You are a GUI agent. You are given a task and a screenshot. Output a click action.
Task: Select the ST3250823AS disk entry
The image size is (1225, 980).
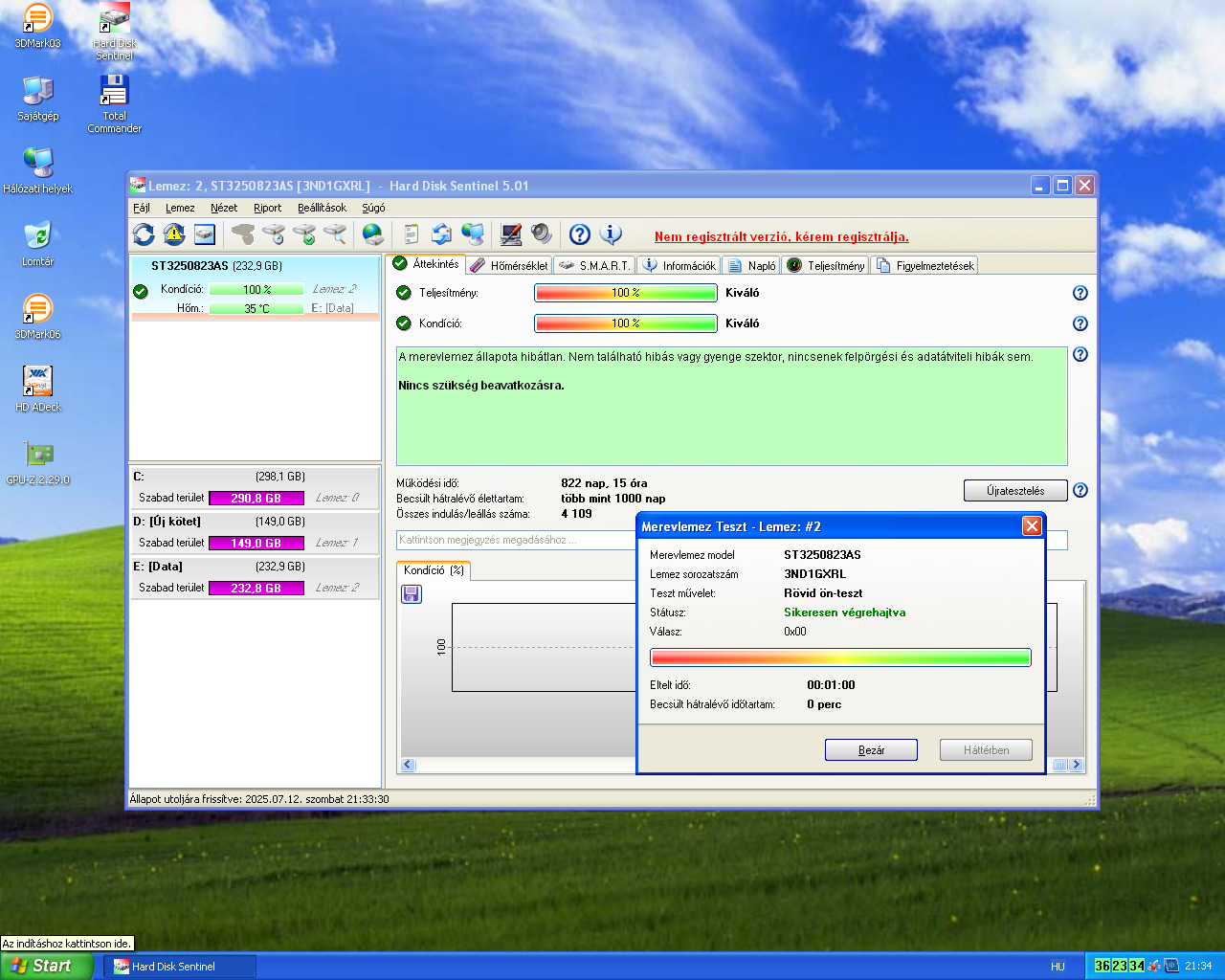256,286
